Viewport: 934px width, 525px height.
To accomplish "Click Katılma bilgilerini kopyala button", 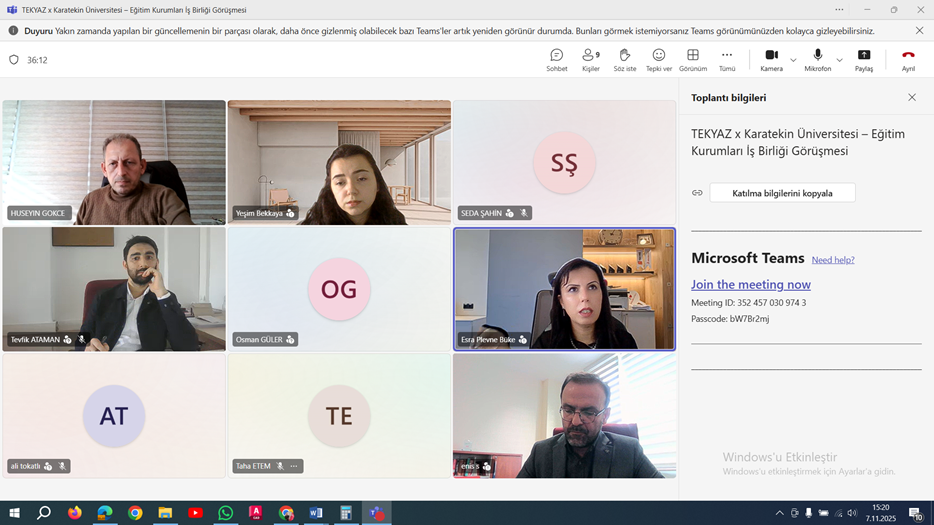I will click(x=782, y=193).
